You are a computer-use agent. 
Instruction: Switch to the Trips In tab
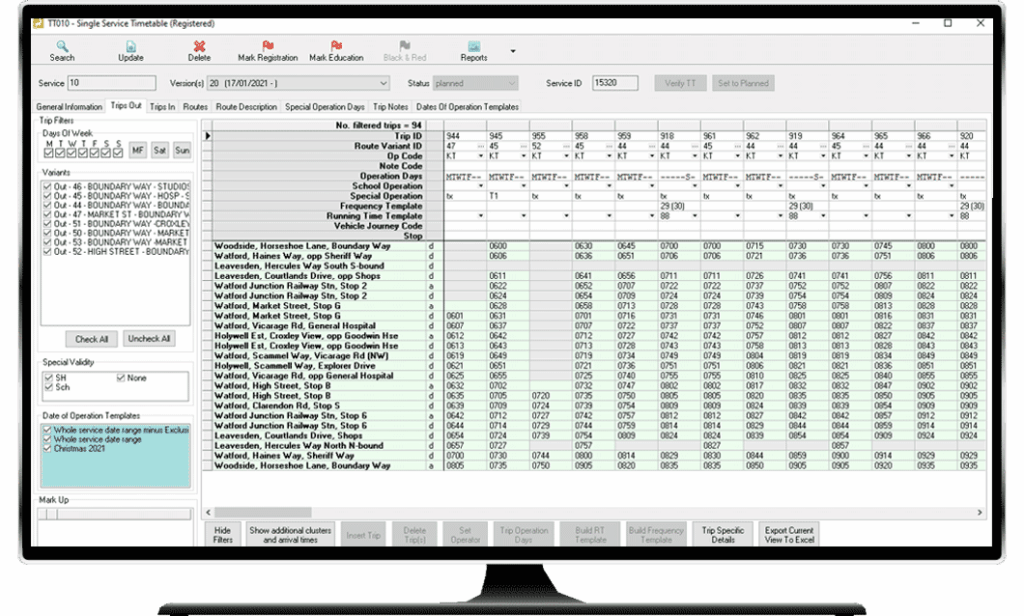tap(162, 106)
